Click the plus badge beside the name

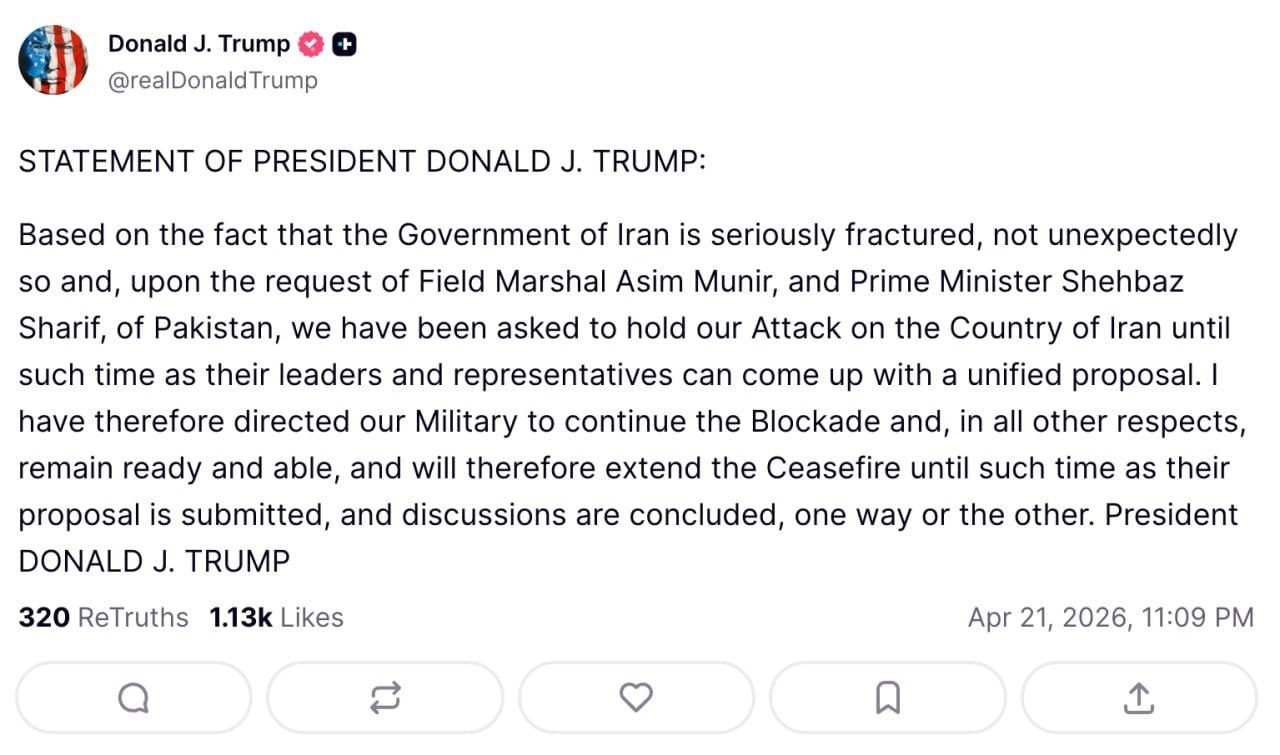pos(345,44)
